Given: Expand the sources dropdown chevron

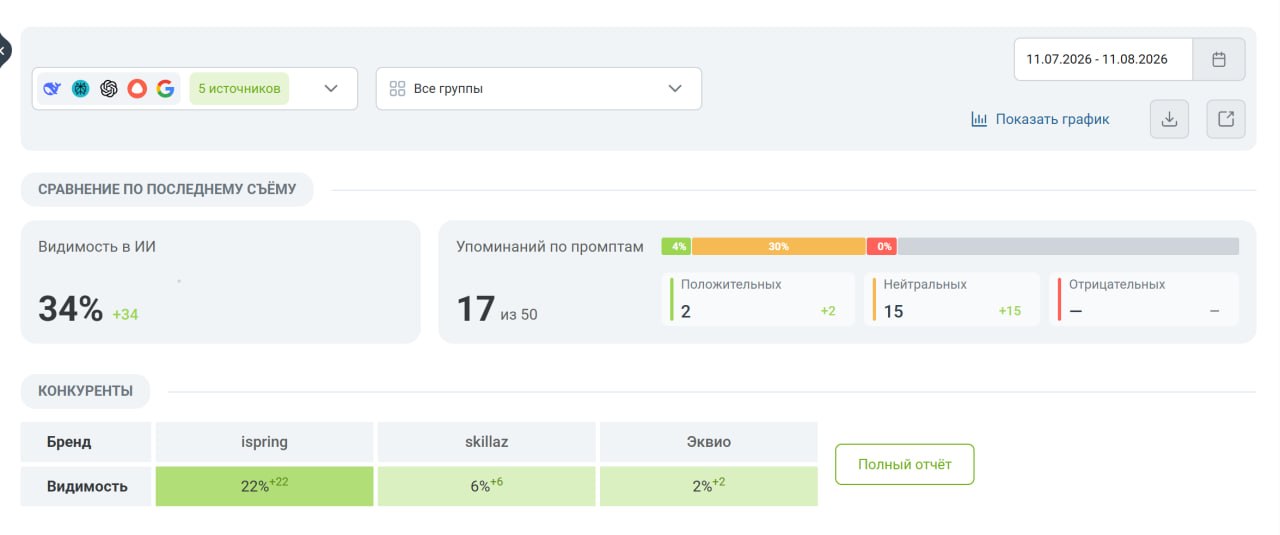Looking at the screenshot, I should coord(332,88).
